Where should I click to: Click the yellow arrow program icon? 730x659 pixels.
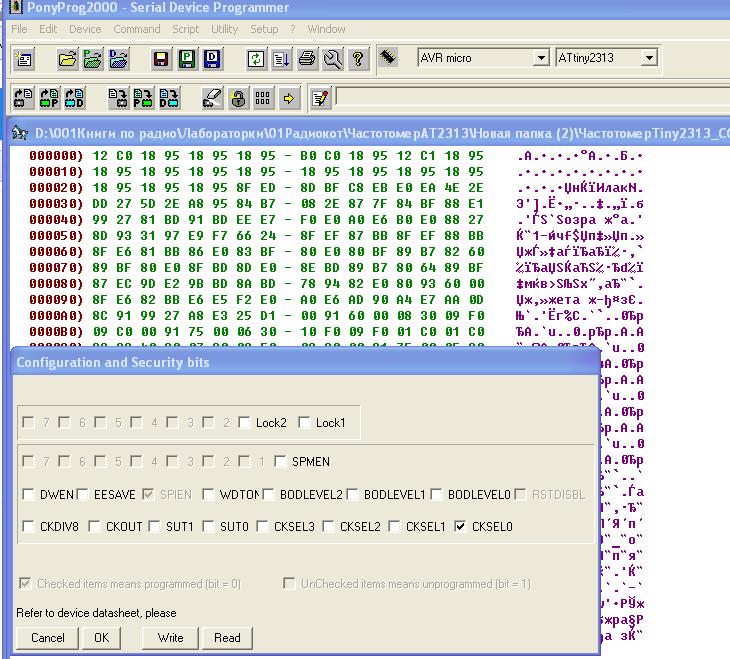289,98
